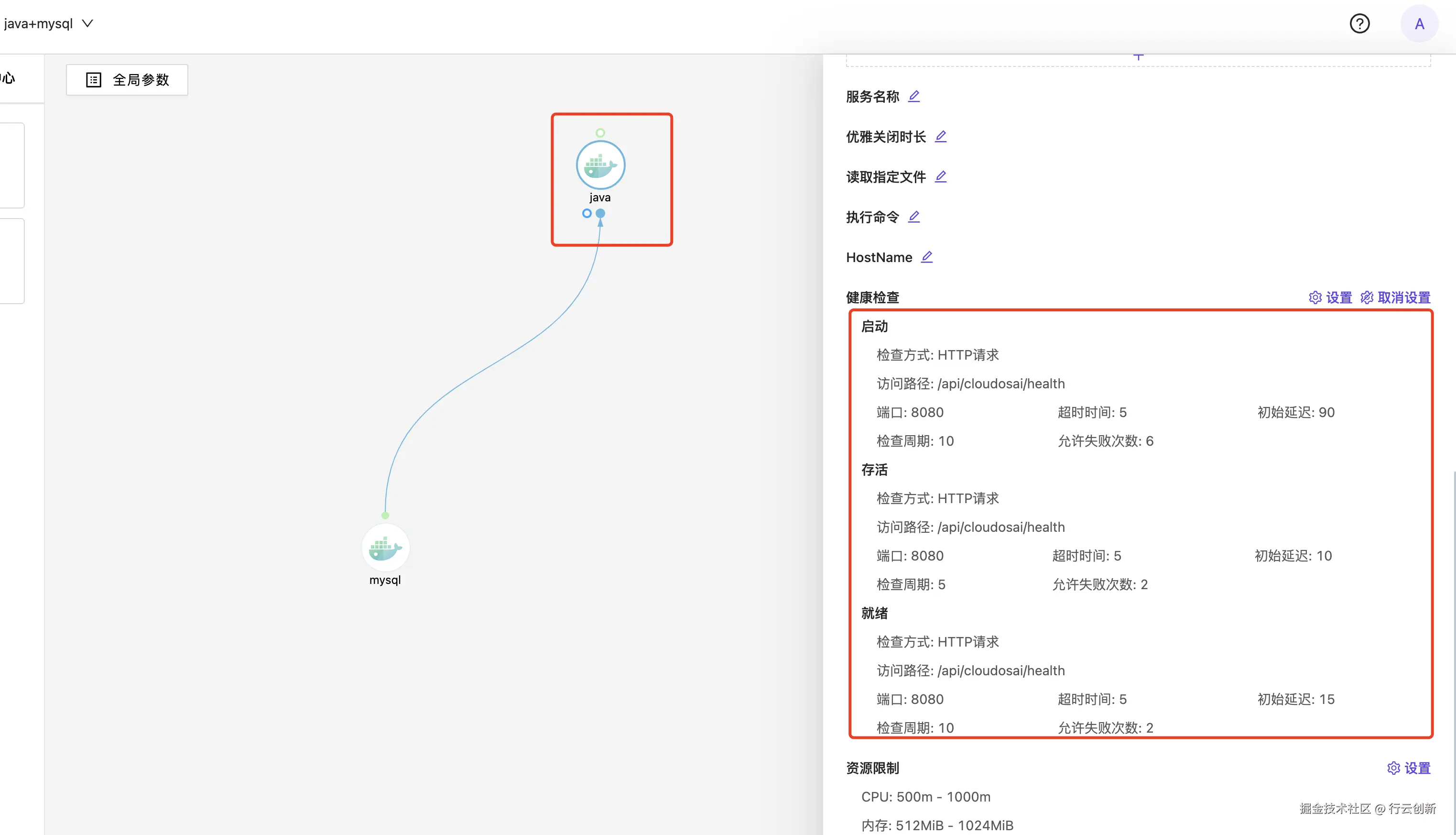Edit the 服务名称 field via pencil icon
Viewport: 1456px width, 835px height.
[914, 96]
